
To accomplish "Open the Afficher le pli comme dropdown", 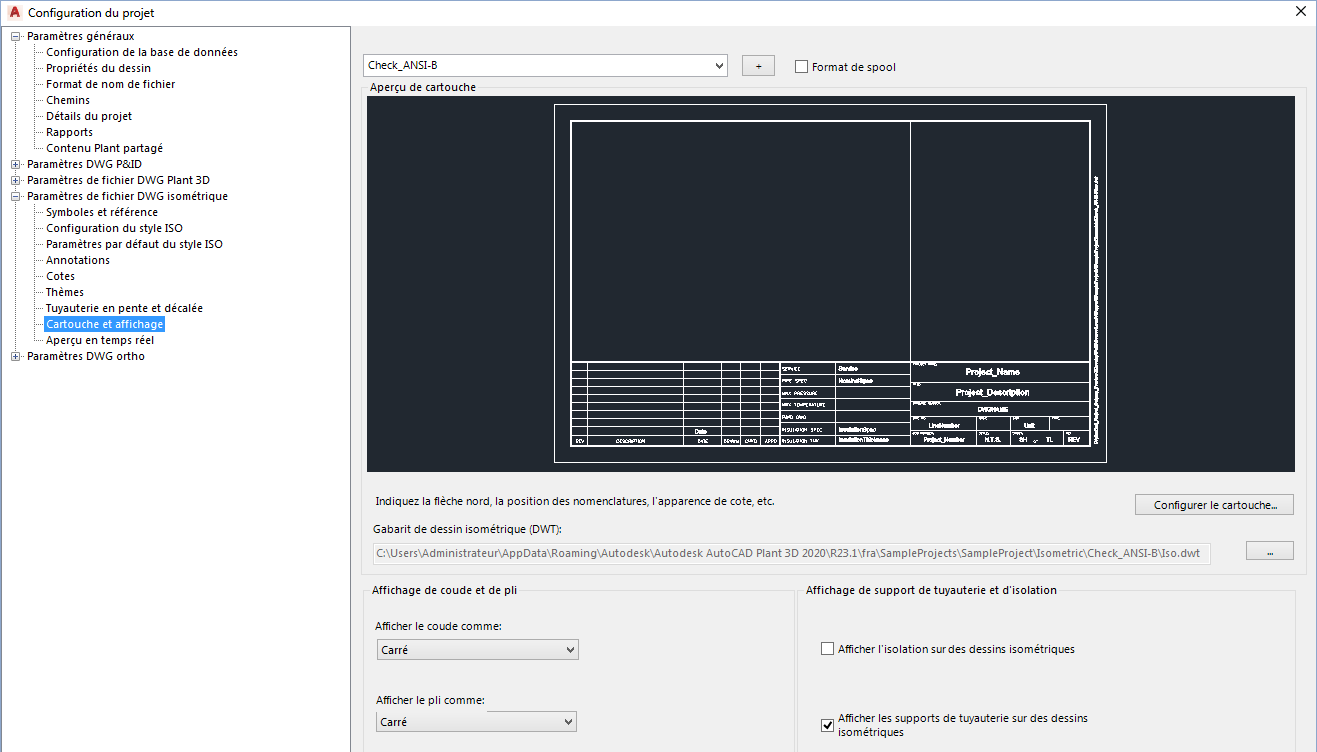I will point(477,722).
